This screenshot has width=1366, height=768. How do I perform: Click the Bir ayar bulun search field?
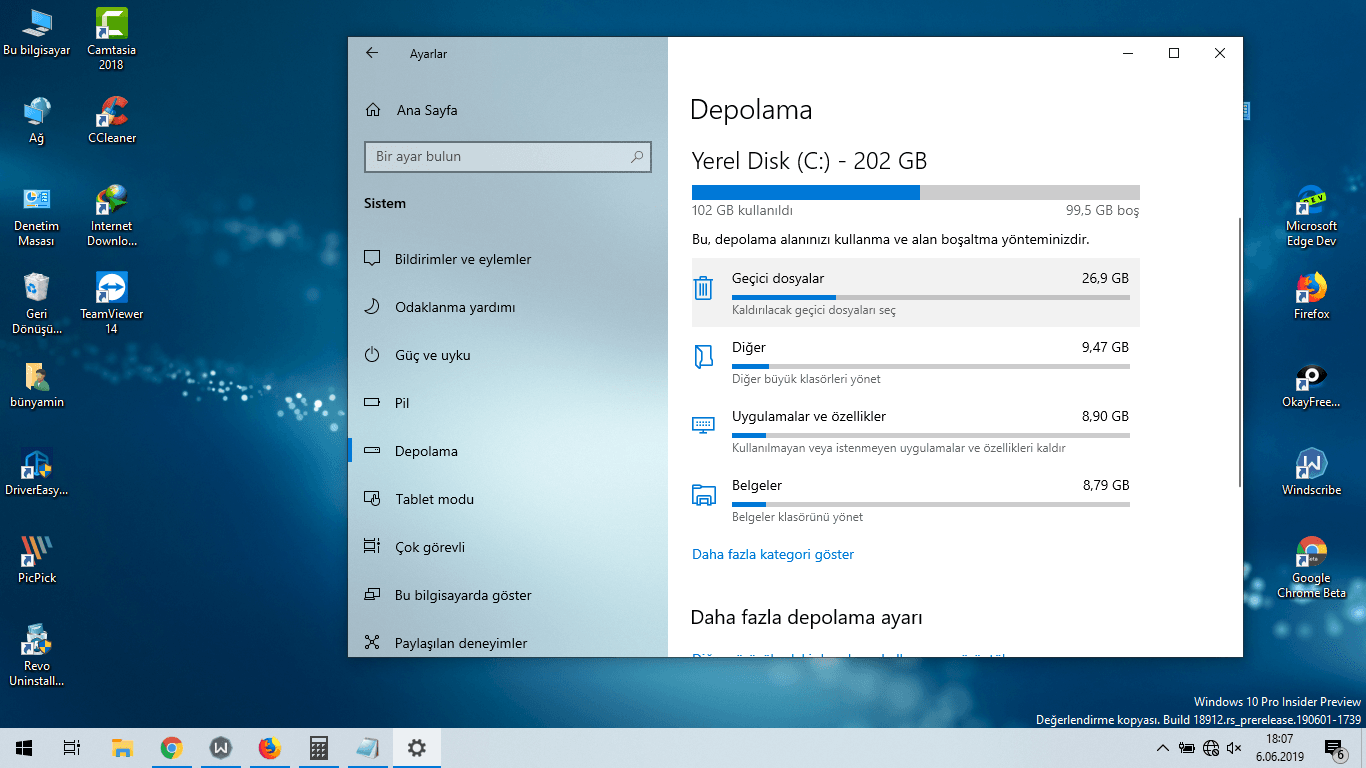coord(508,157)
